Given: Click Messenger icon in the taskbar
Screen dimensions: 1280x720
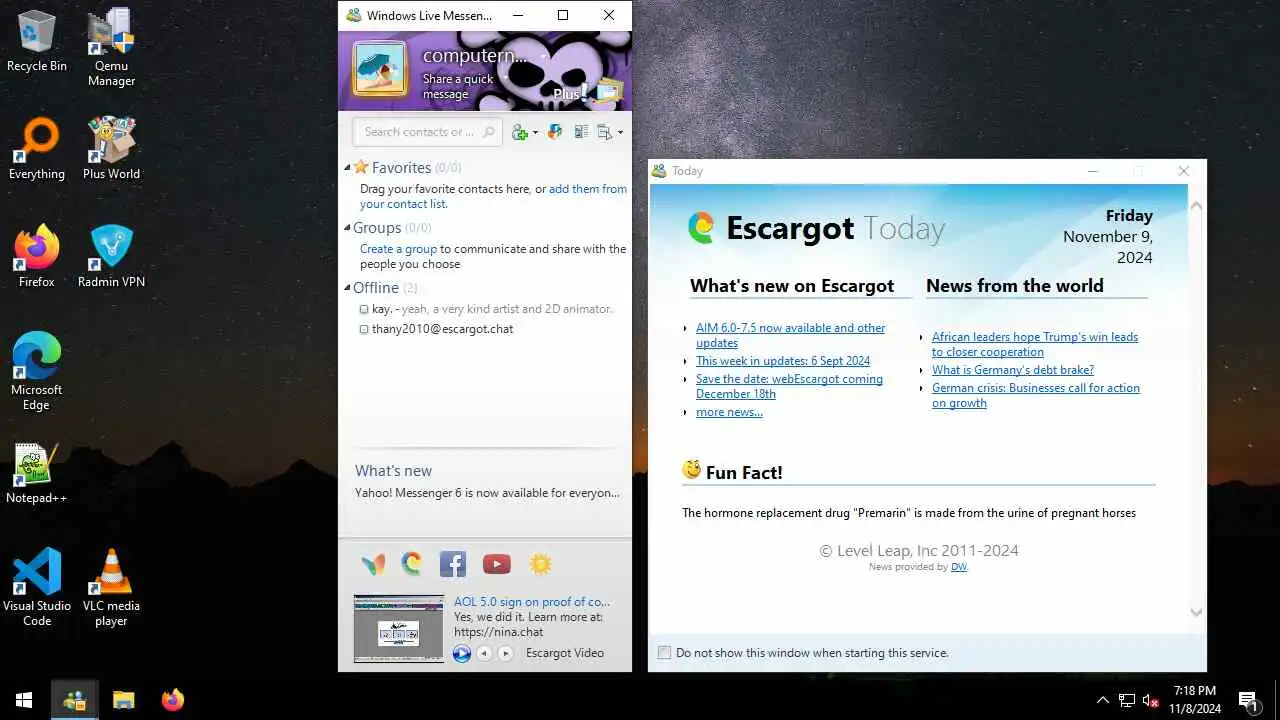Looking at the screenshot, I should [x=74, y=700].
